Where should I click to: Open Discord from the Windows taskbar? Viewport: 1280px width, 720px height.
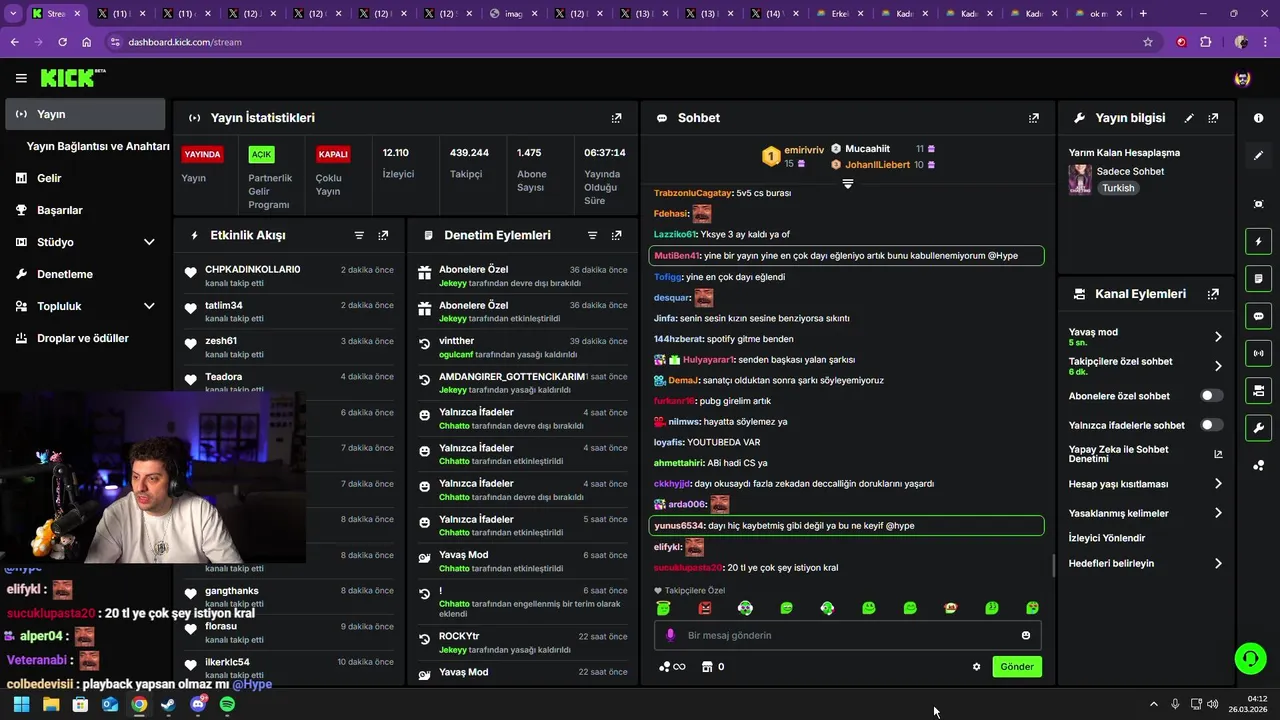[x=198, y=704]
